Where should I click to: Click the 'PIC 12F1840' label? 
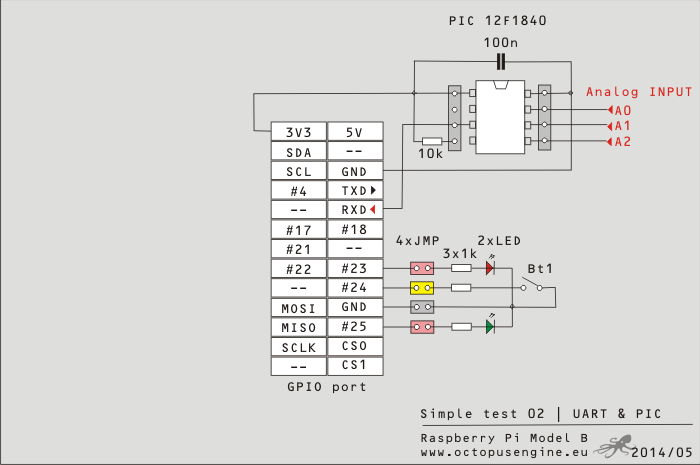497,21
